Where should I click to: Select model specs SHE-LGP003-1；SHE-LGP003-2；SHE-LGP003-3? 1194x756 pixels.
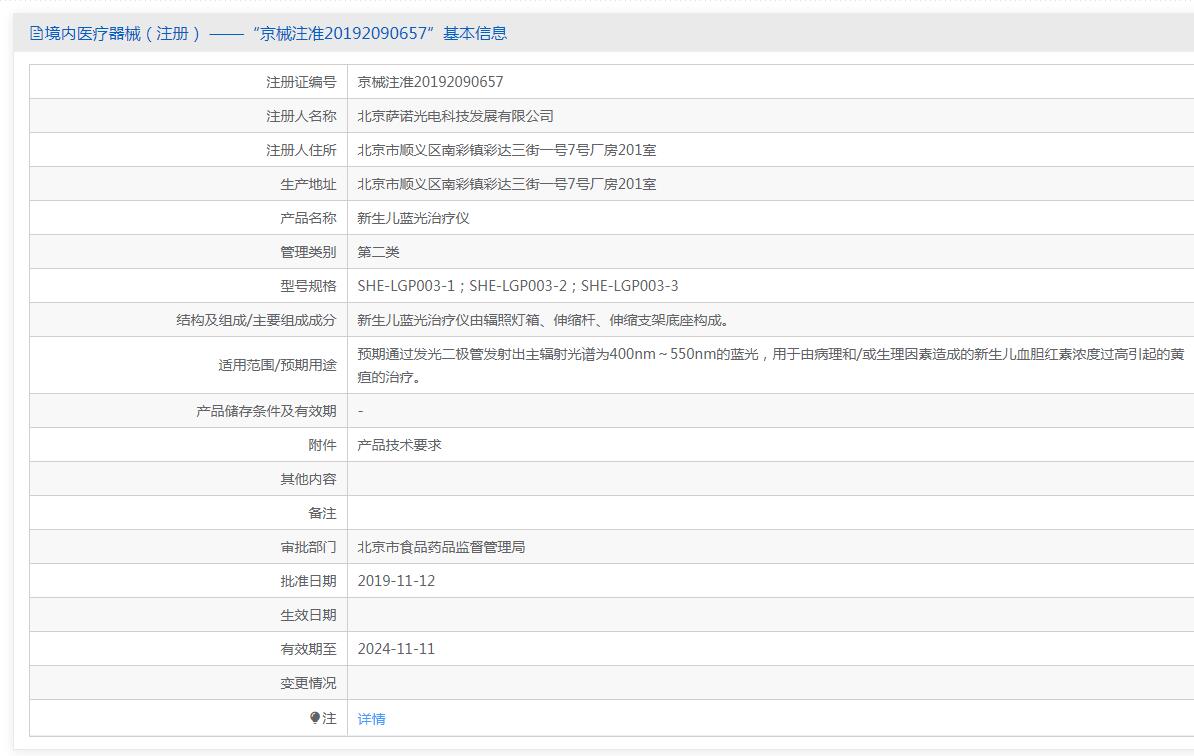click(518, 285)
